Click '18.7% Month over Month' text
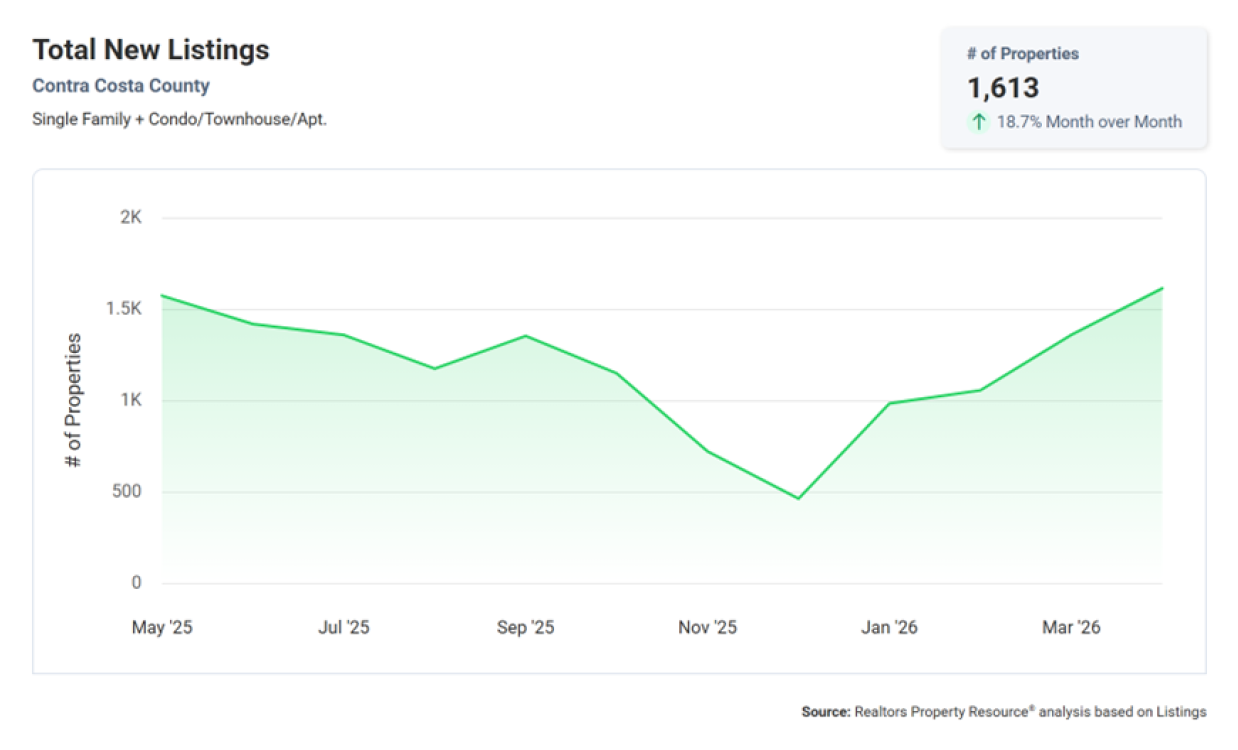 (1089, 122)
